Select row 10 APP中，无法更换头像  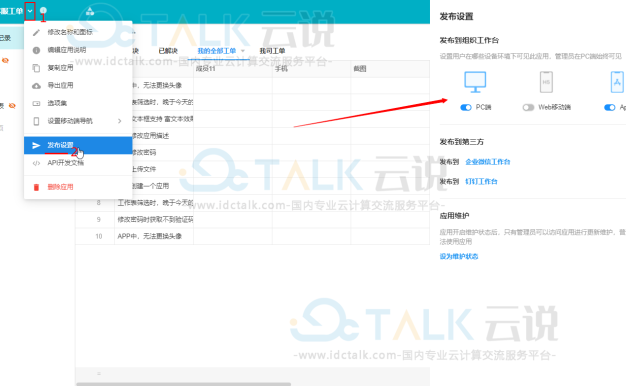[155, 236]
